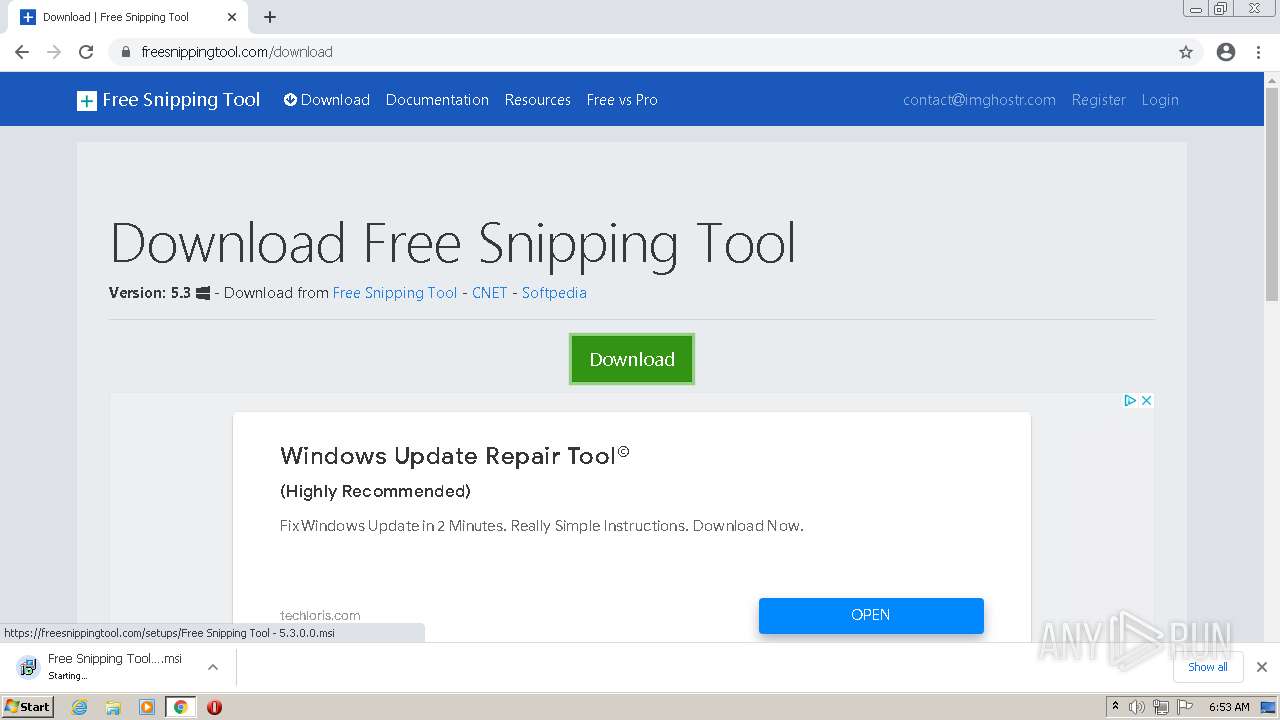Click the Free Snipping Tool logo
Viewport: 1280px width, 720px height.
coord(168,100)
